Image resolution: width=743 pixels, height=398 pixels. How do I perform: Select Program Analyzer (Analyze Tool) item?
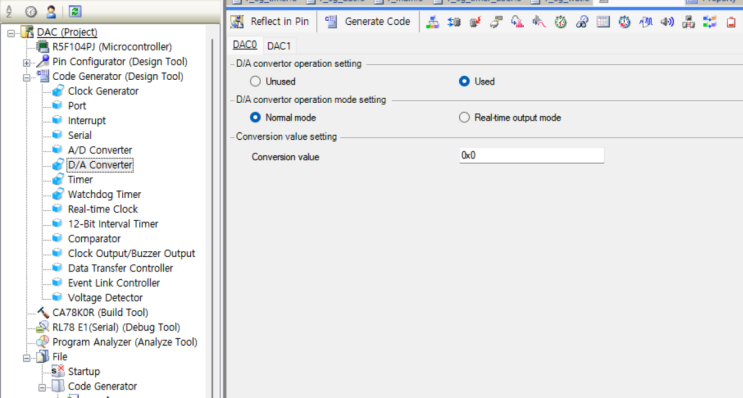tap(125, 342)
